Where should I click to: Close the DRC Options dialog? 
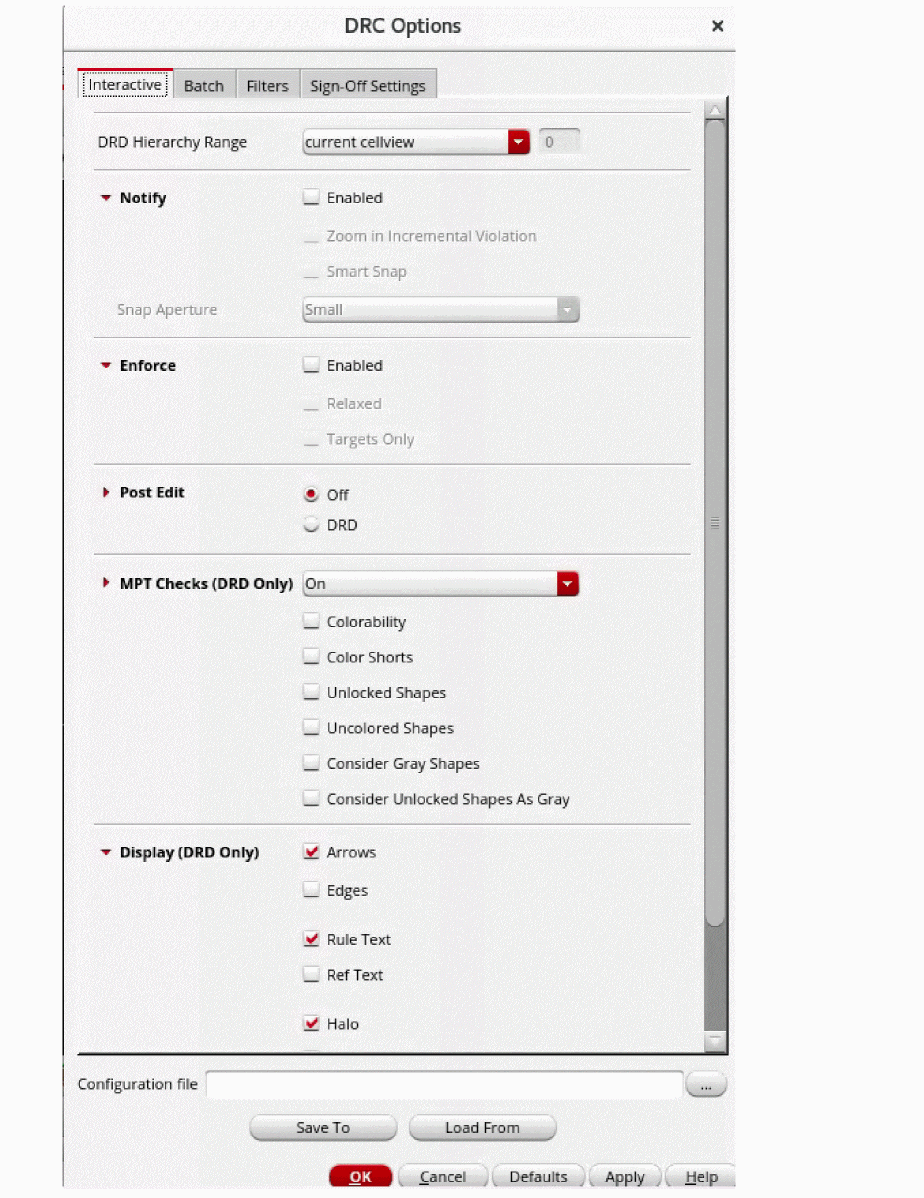point(717,26)
